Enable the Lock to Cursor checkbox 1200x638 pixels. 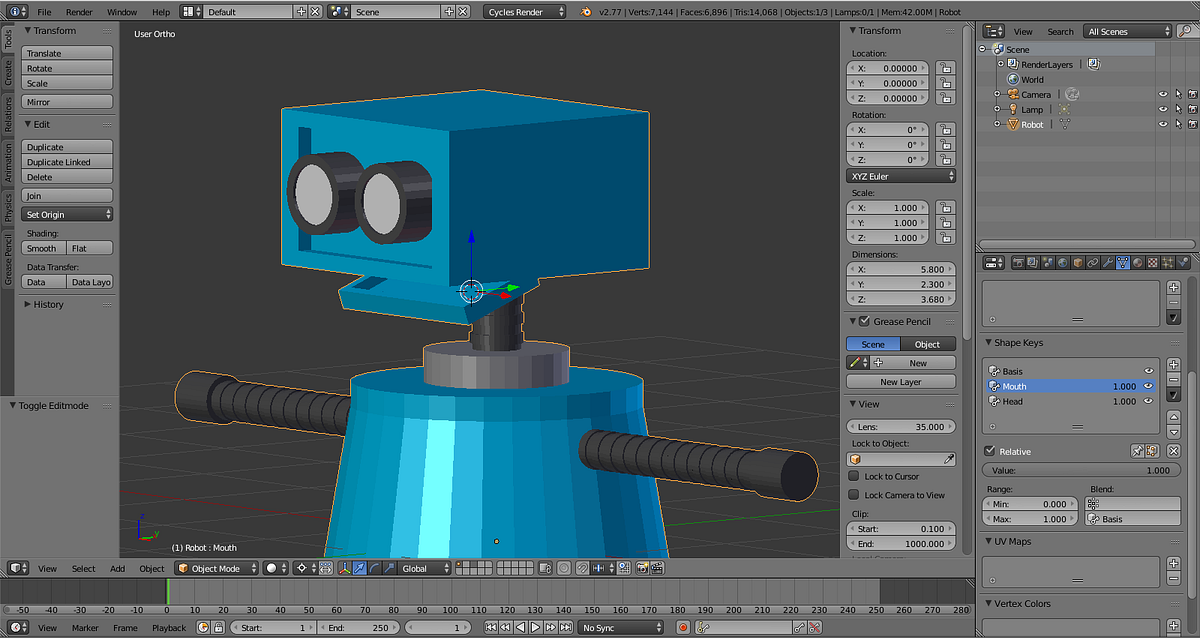[x=854, y=477]
